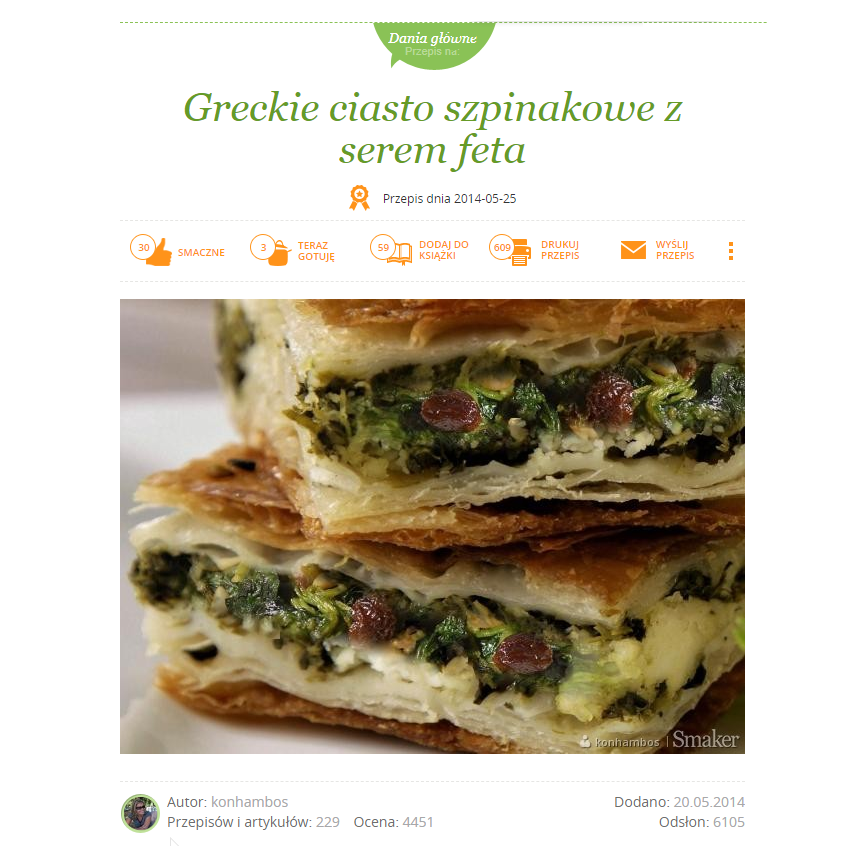The height and width of the screenshot is (850, 850).
Task: Click the TERAZ GOTUJĘ label
Action: [x=316, y=251]
